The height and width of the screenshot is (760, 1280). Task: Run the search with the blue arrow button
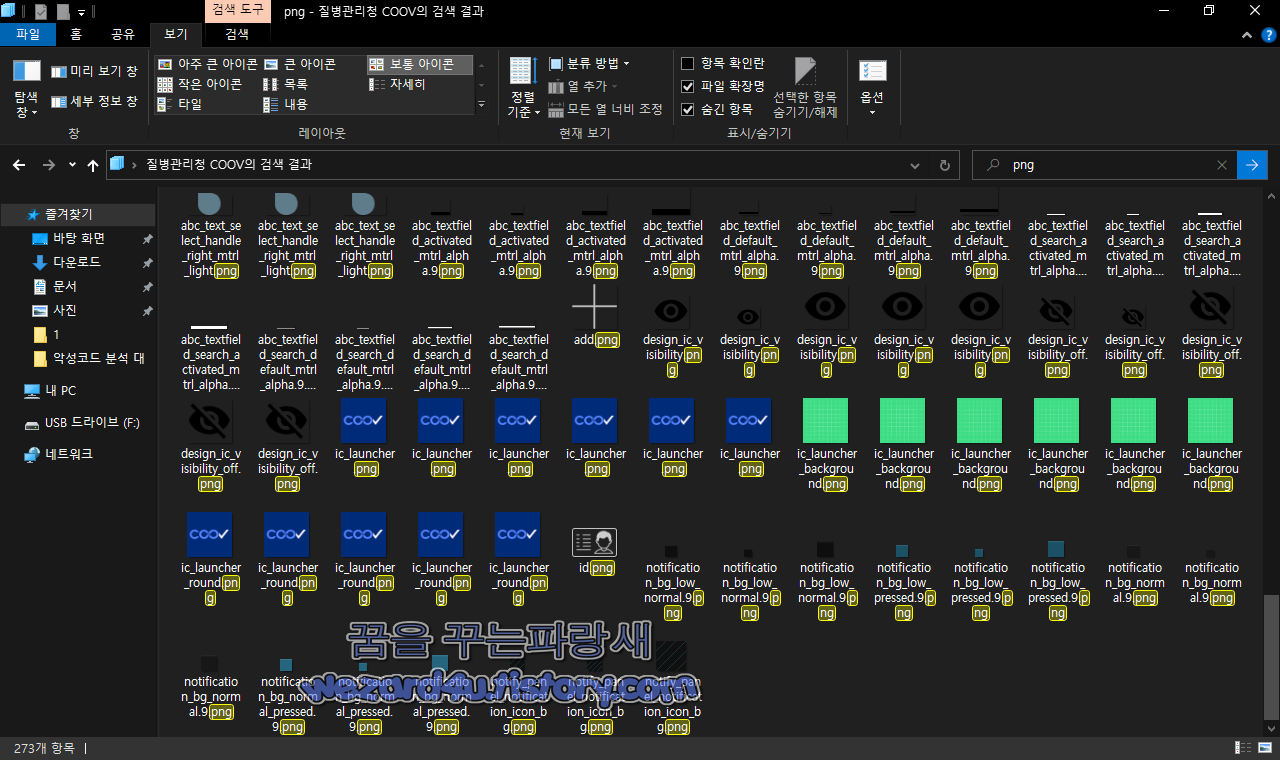[1252, 165]
